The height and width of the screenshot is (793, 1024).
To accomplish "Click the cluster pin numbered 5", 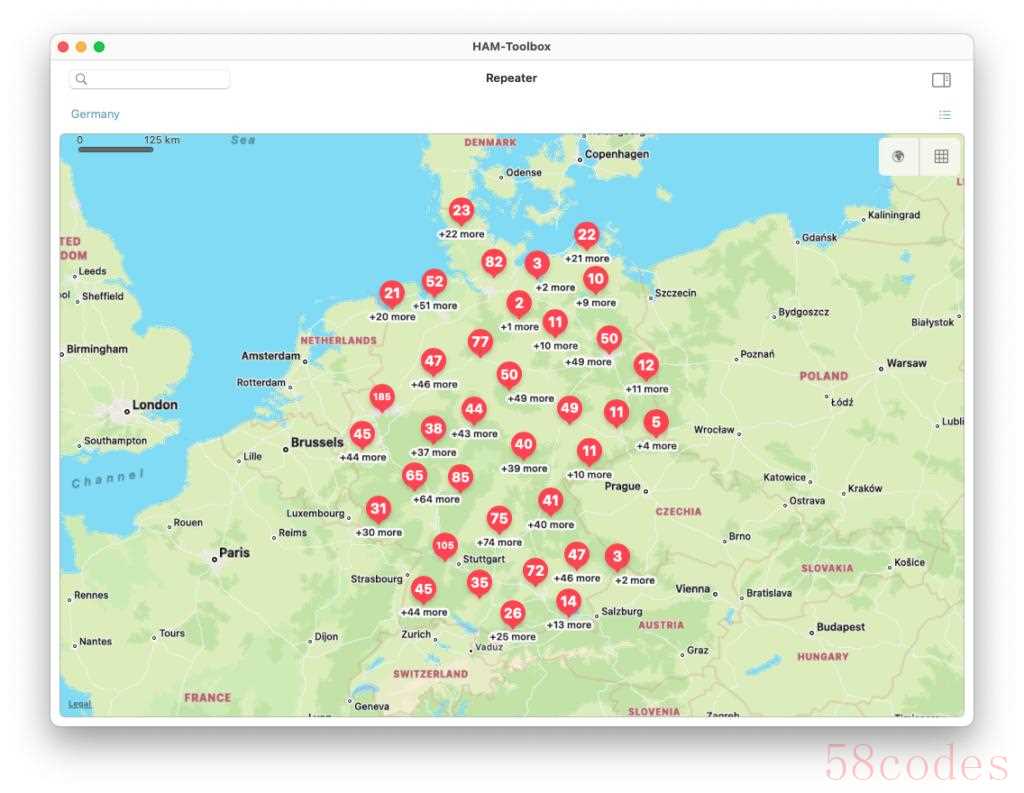I will [656, 423].
